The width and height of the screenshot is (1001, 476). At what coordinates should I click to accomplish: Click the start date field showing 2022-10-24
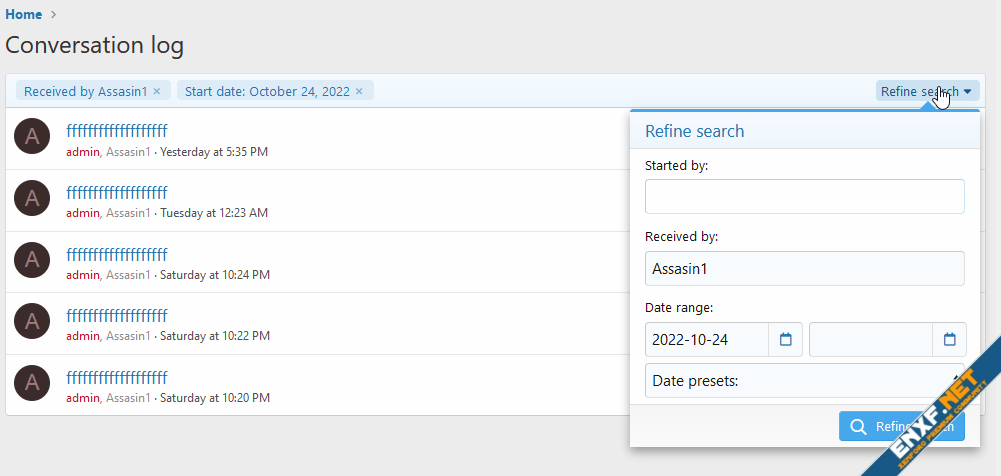706,340
